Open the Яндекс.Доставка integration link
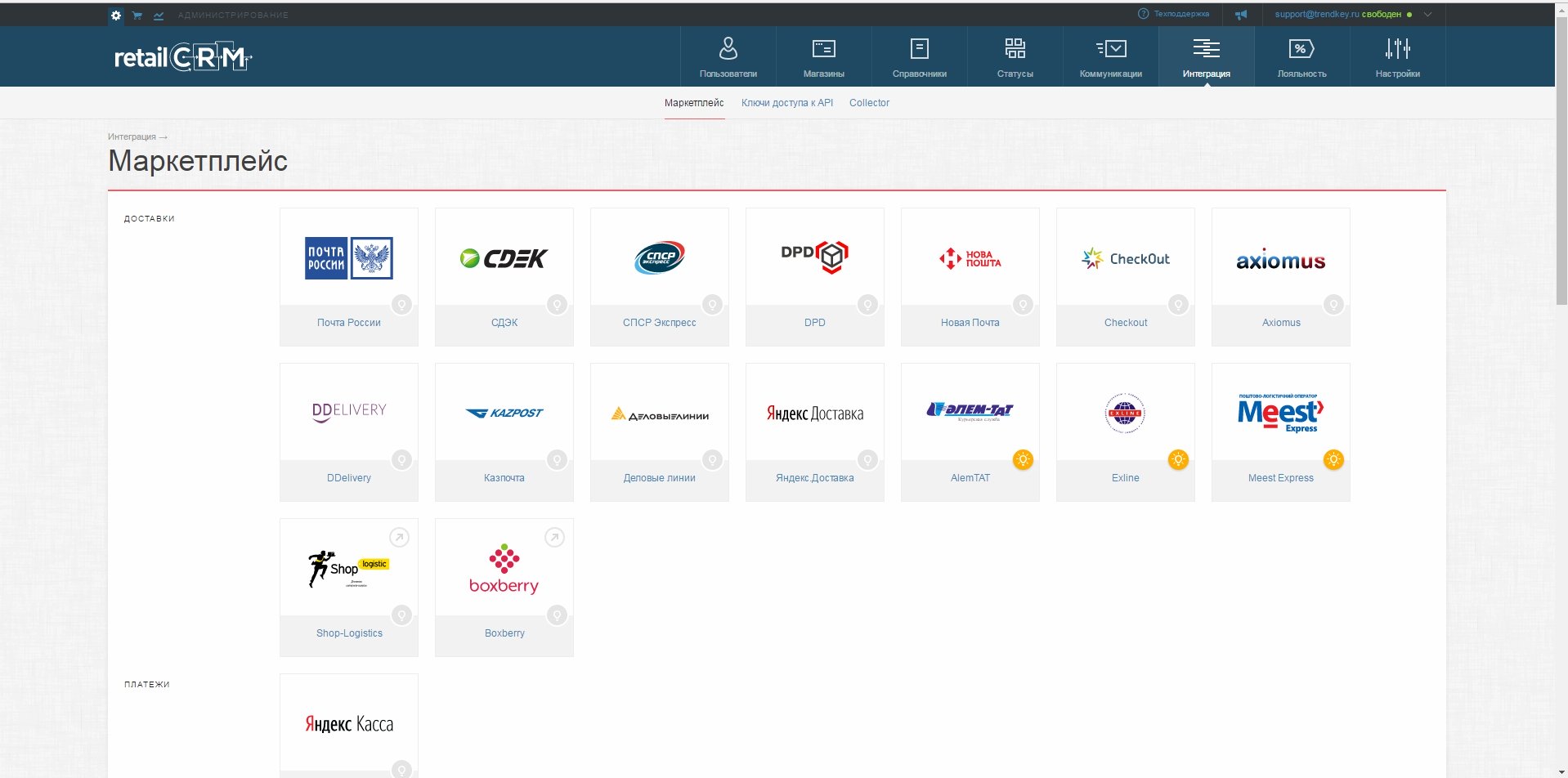 click(x=814, y=478)
